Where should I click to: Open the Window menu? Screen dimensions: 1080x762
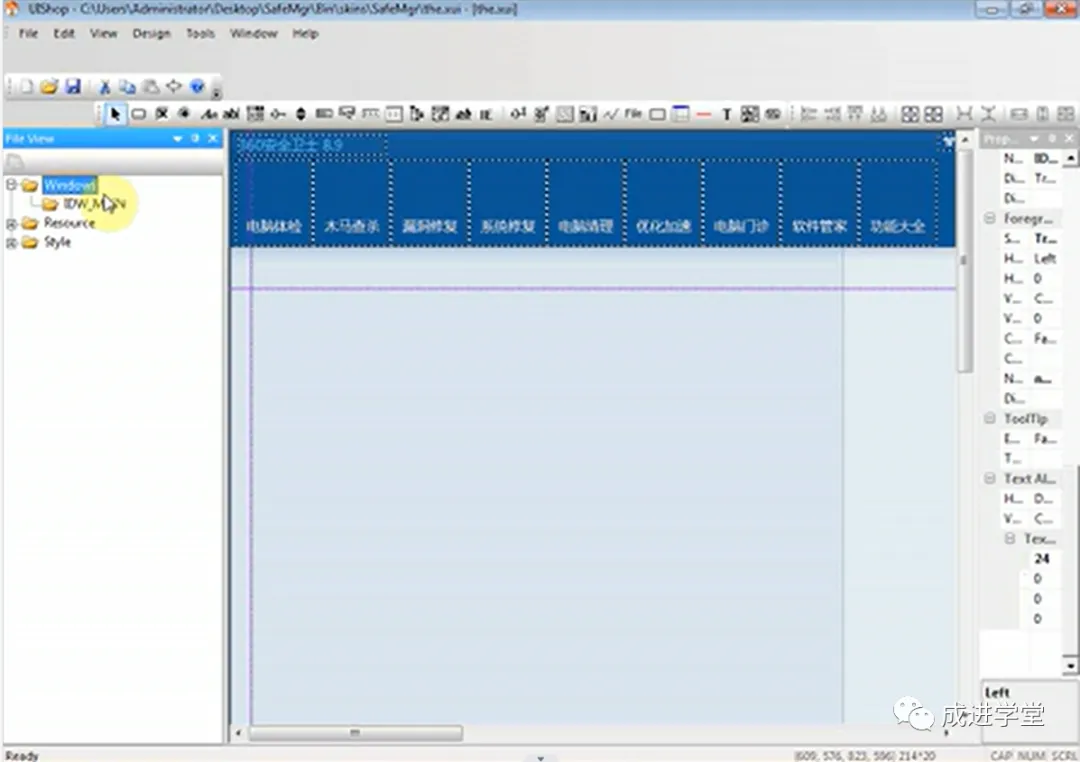click(253, 33)
